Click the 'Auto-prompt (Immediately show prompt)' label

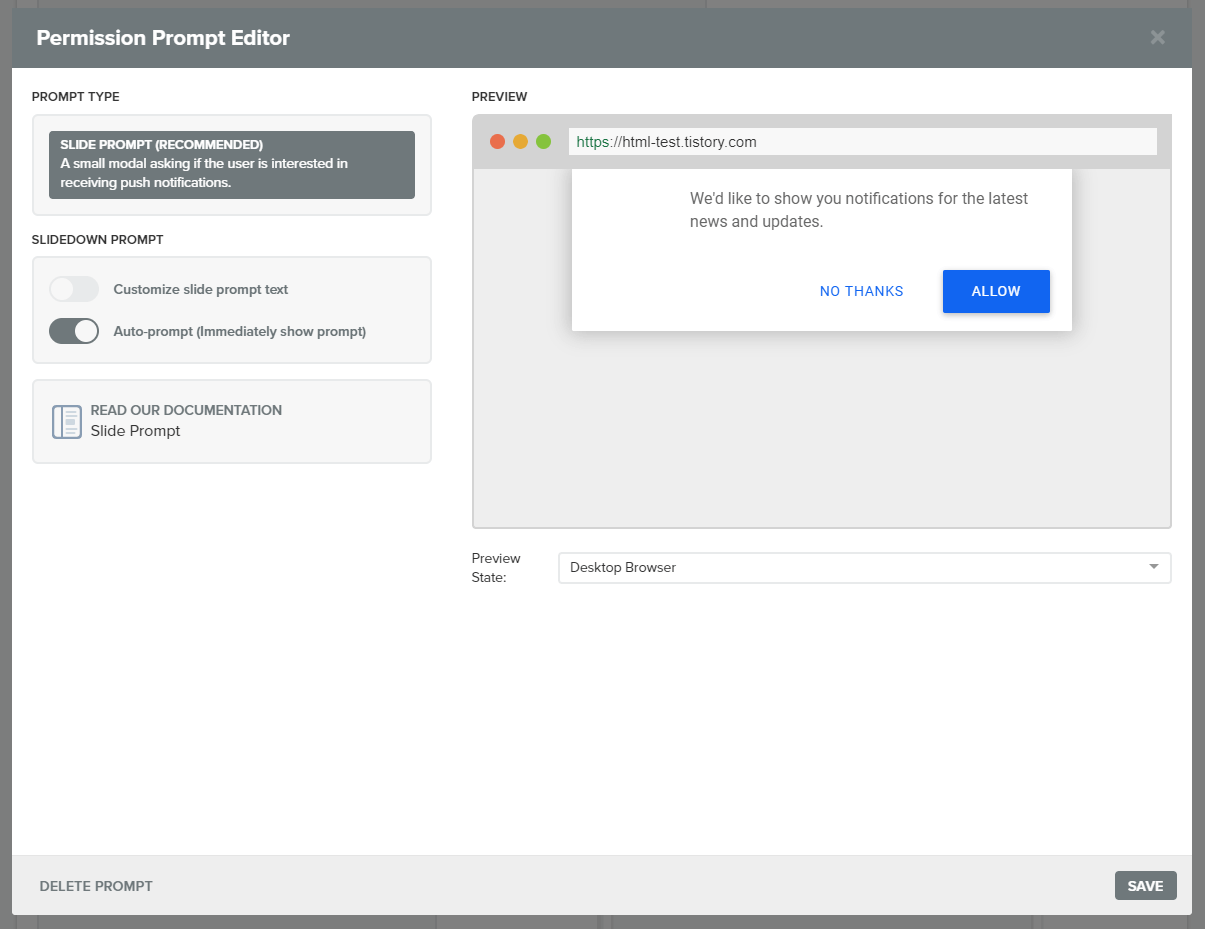(239, 331)
